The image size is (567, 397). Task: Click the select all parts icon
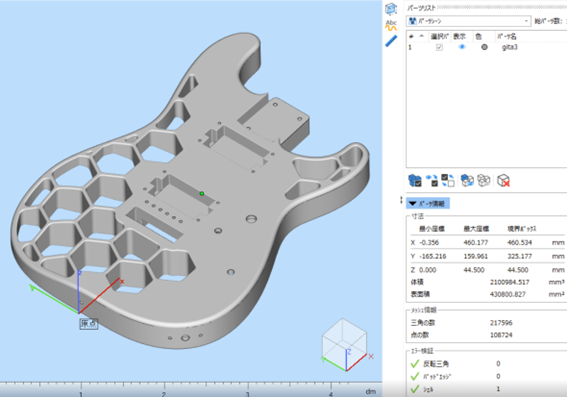click(x=415, y=180)
